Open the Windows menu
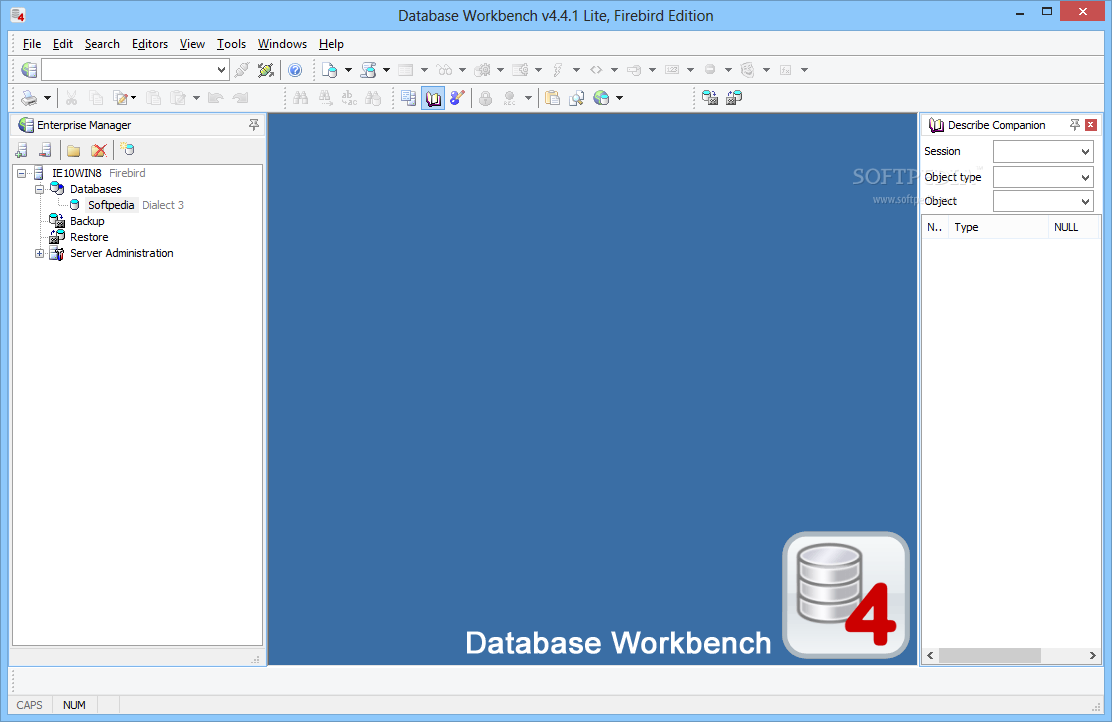 tap(282, 44)
